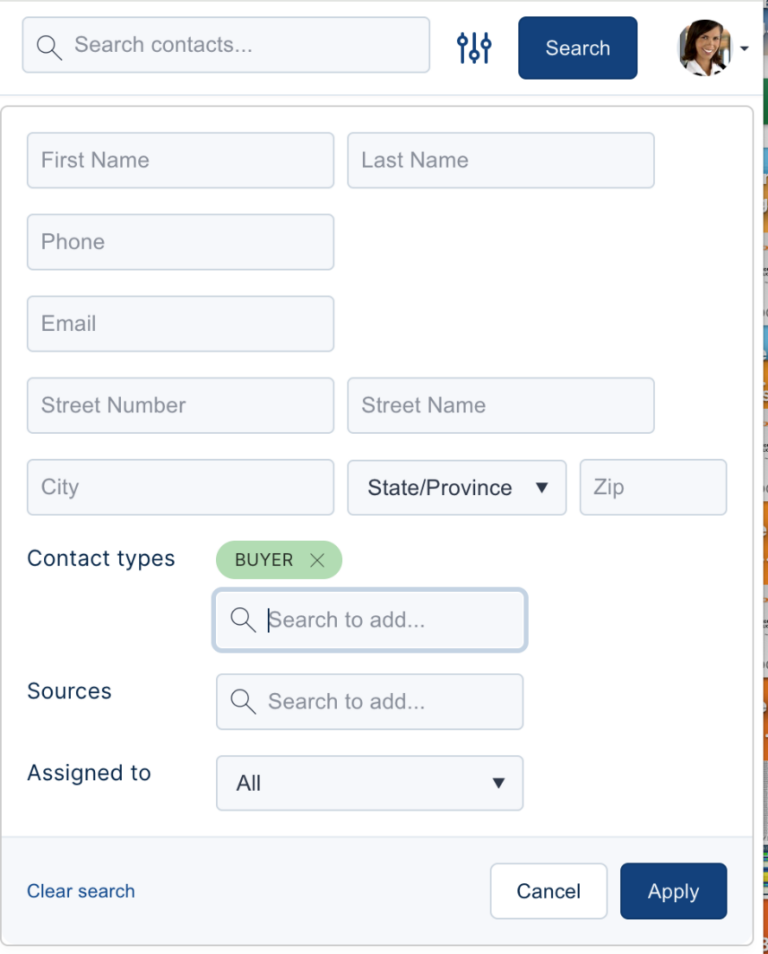This screenshot has height=954, width=768.
Task: Apply the current search filters
Action: pos(673,891)
